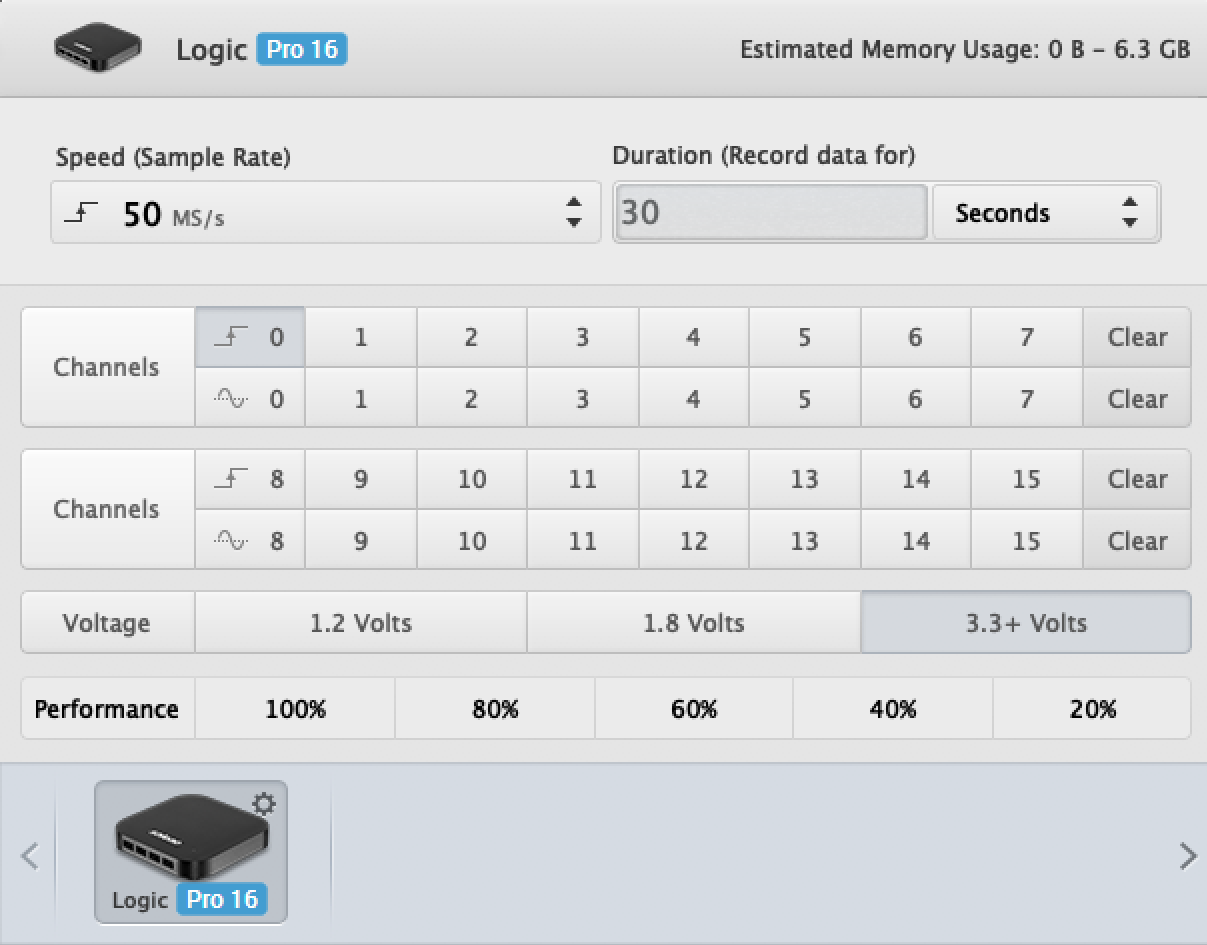Viewport: 1207px width, 945px height.
Task: Enable analog channel 9
Action: click(361, 540)
